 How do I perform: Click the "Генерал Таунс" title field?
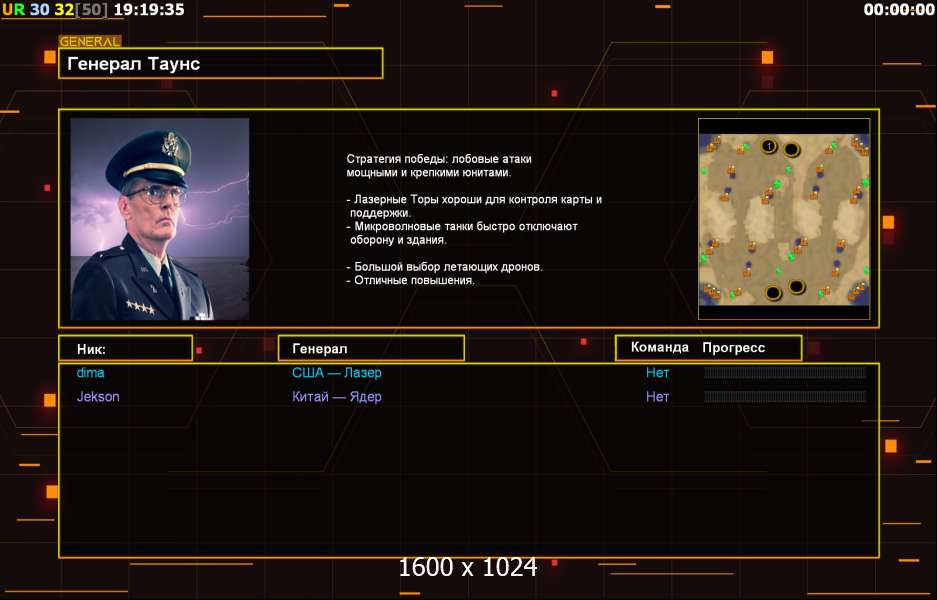tap(221, 63)
